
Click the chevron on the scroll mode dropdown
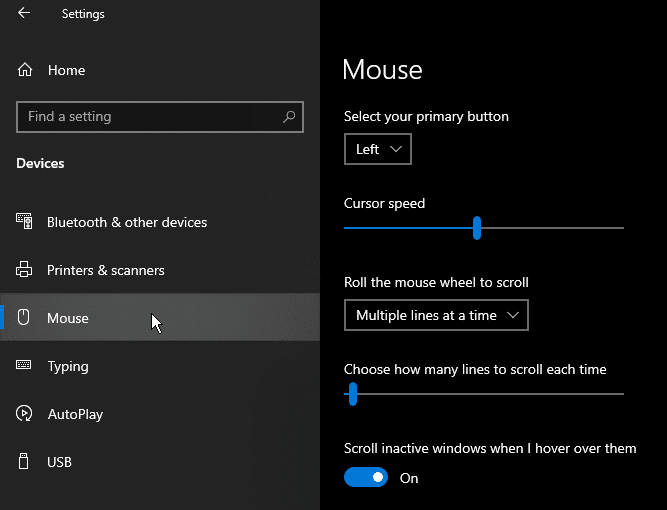point(513,315)
